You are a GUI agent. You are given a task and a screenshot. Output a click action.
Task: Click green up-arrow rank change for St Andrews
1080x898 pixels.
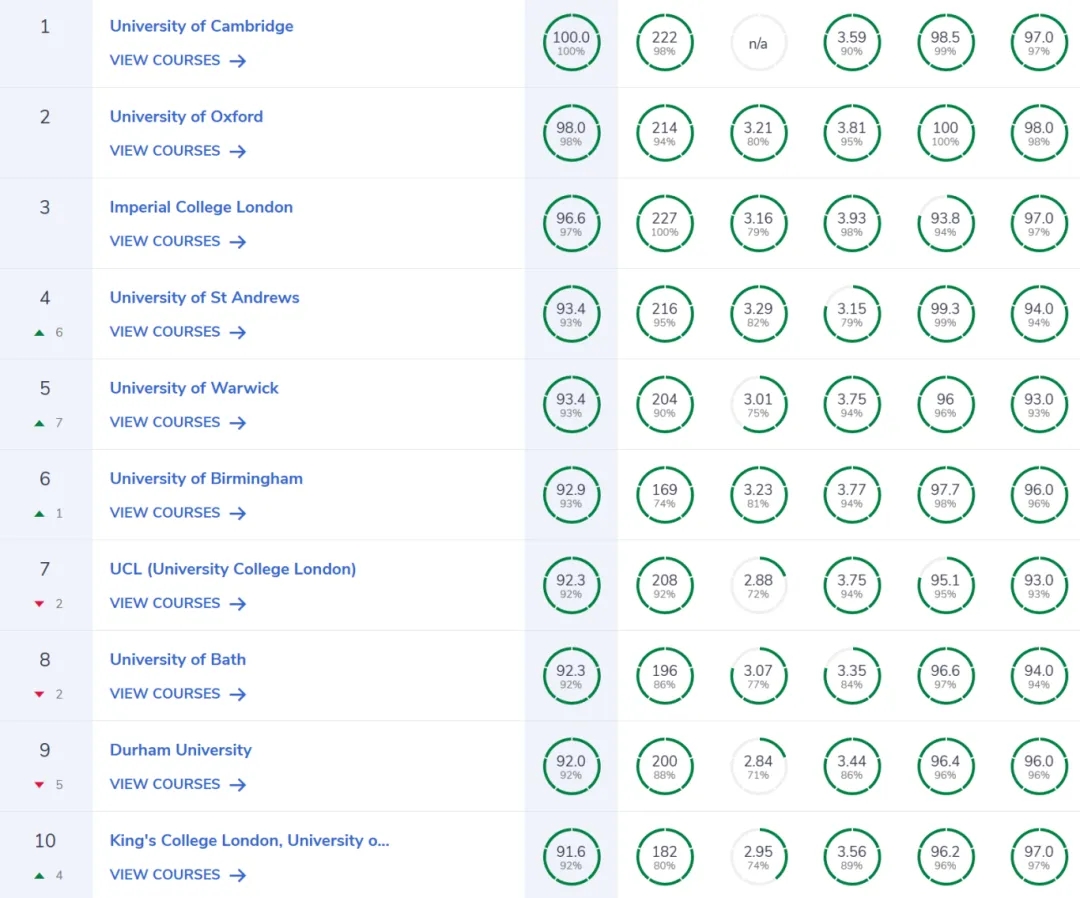tap(40, 332)
